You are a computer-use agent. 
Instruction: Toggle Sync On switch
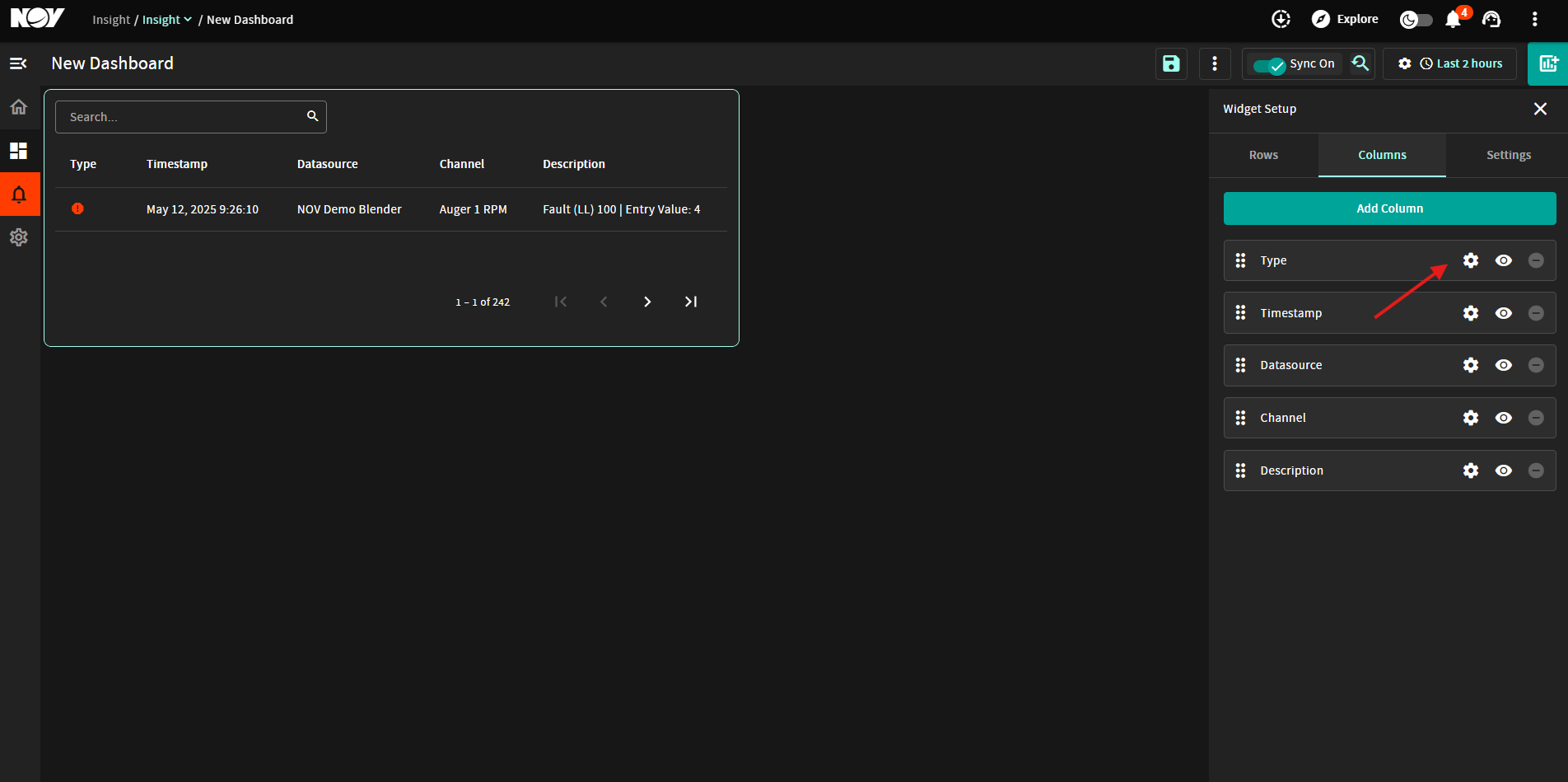[1269, 64]
